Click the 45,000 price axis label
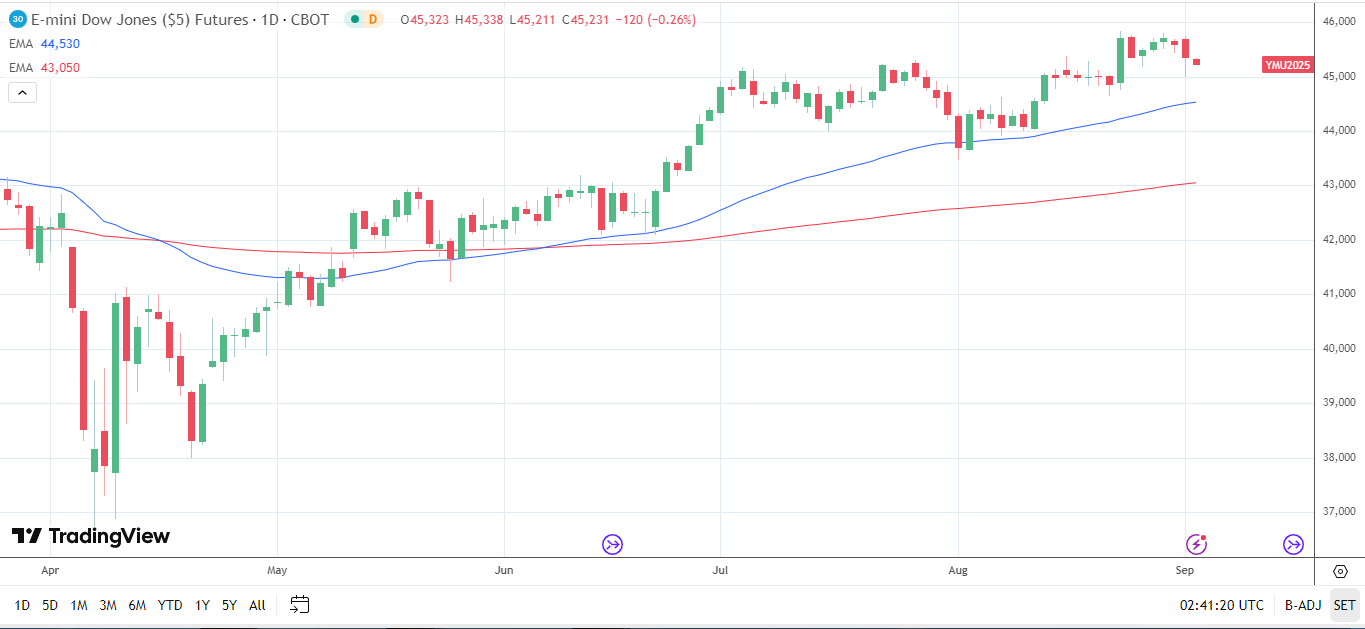This screenshot has width=1365, height=629. point(1337,76)
